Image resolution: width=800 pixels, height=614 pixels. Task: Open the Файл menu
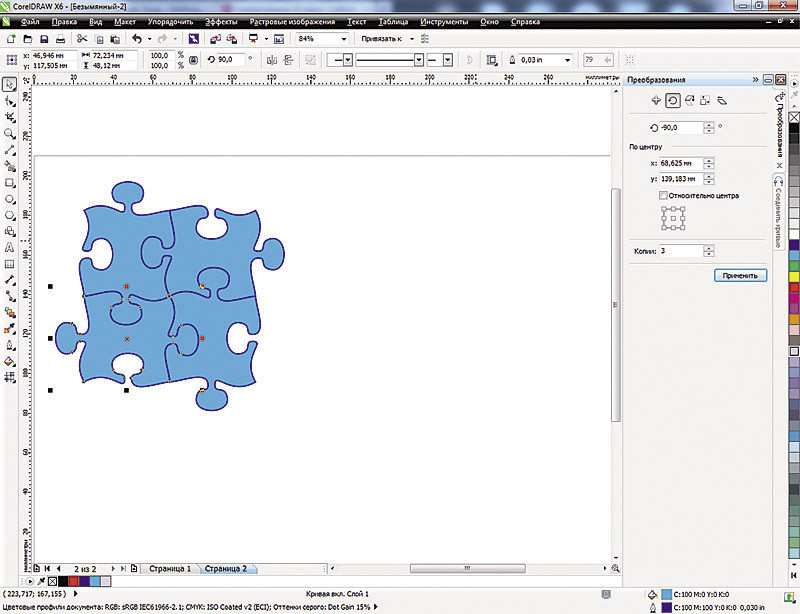pos(30,22)
